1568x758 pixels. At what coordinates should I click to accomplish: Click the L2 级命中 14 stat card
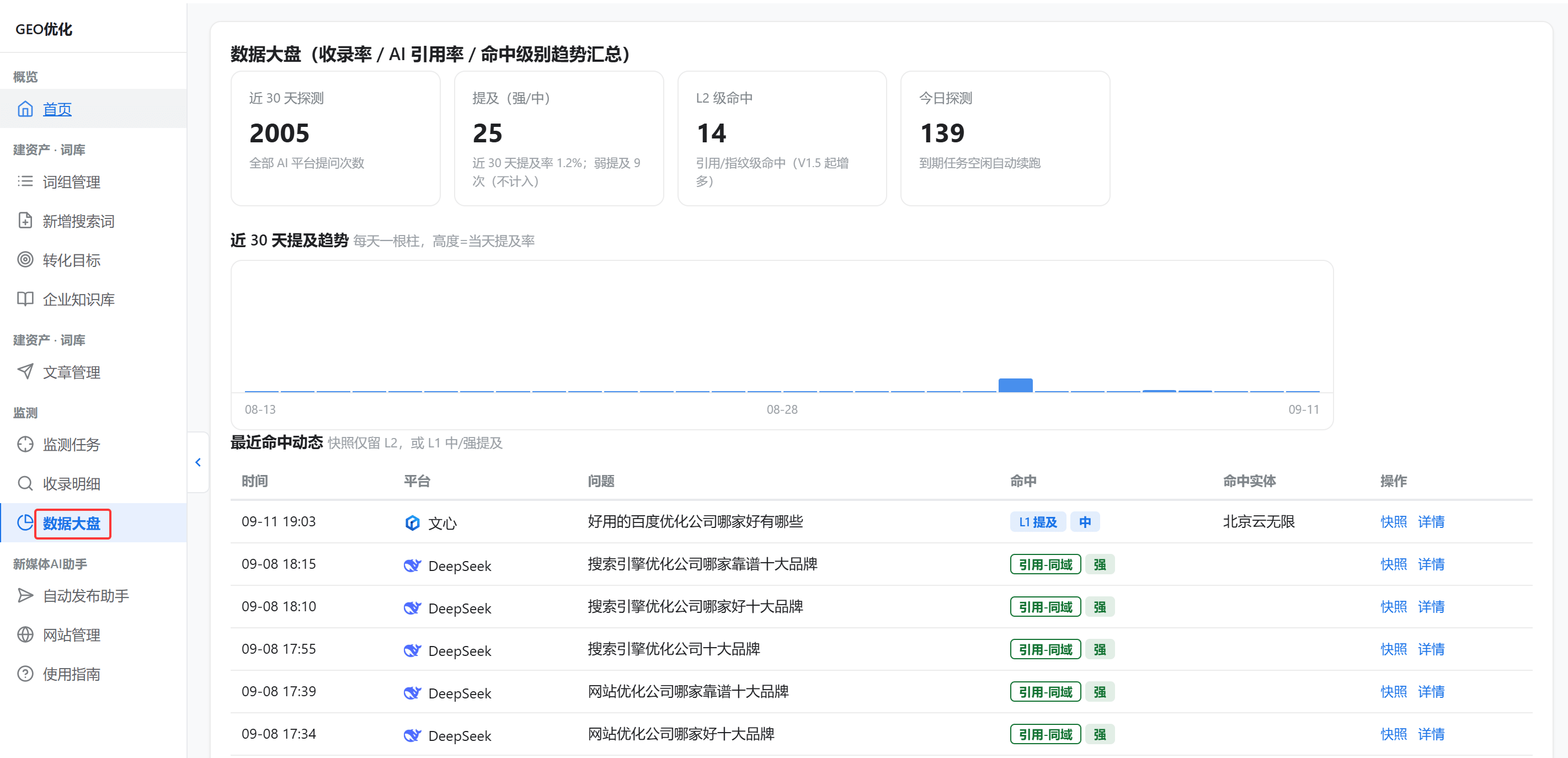[782, 138]
